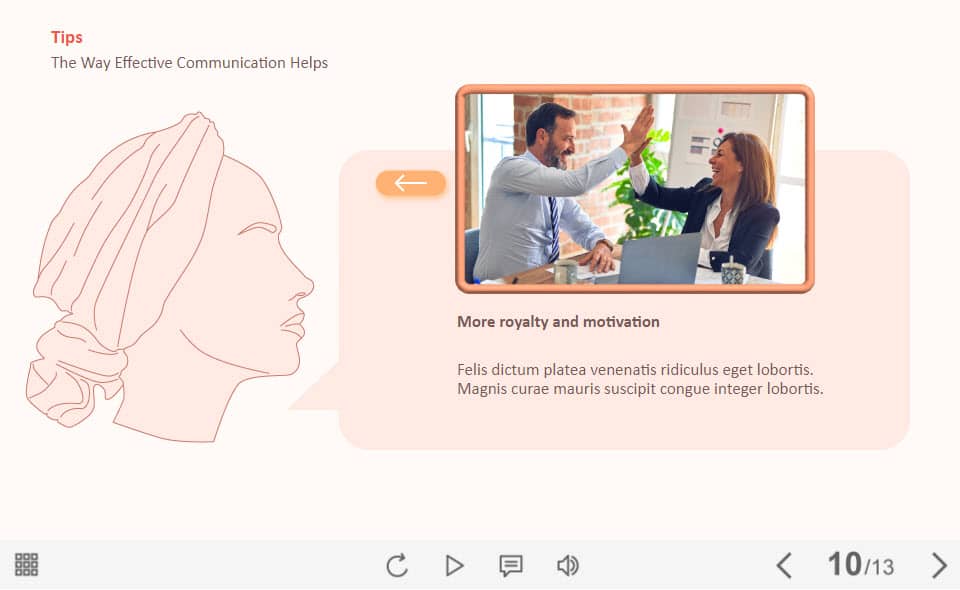Viewport: 960px width, 590px height.
Task: Go to next slide chevron
Action: click(x=939, y=565)
